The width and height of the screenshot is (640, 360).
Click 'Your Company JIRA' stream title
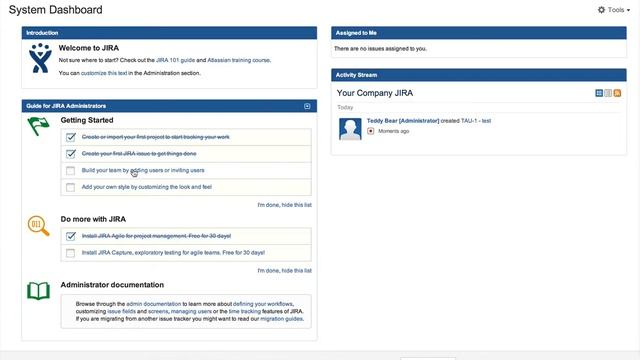(x=375, y=93)
